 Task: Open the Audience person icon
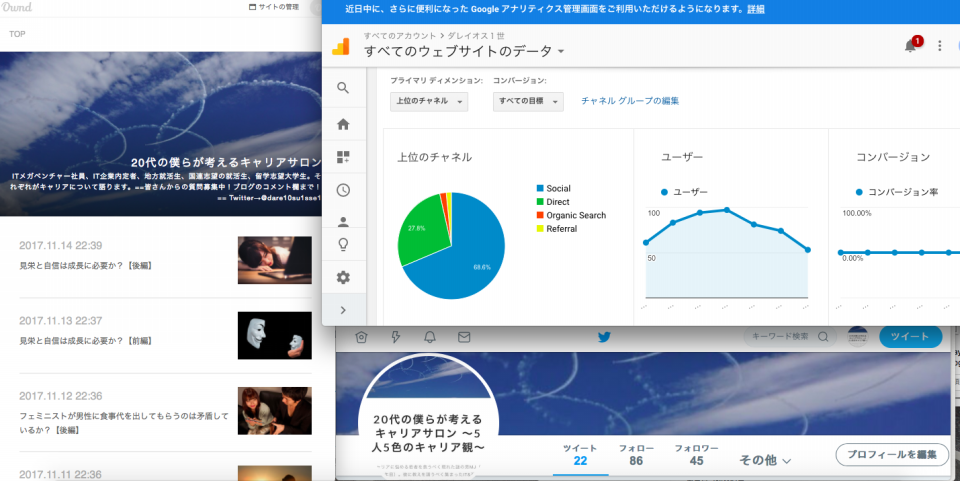[343, 222]
